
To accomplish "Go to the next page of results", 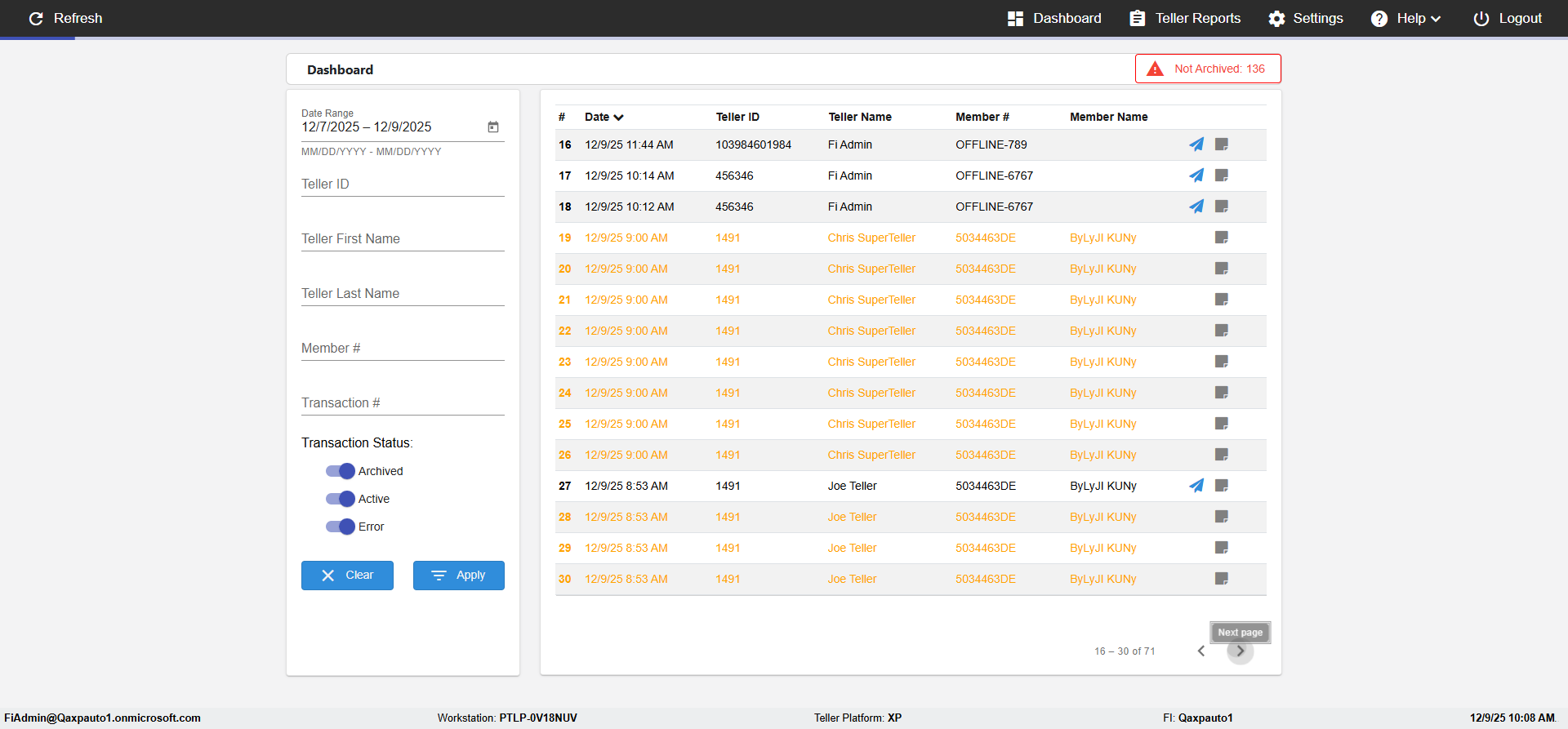I will click(x=1240, y=651).
